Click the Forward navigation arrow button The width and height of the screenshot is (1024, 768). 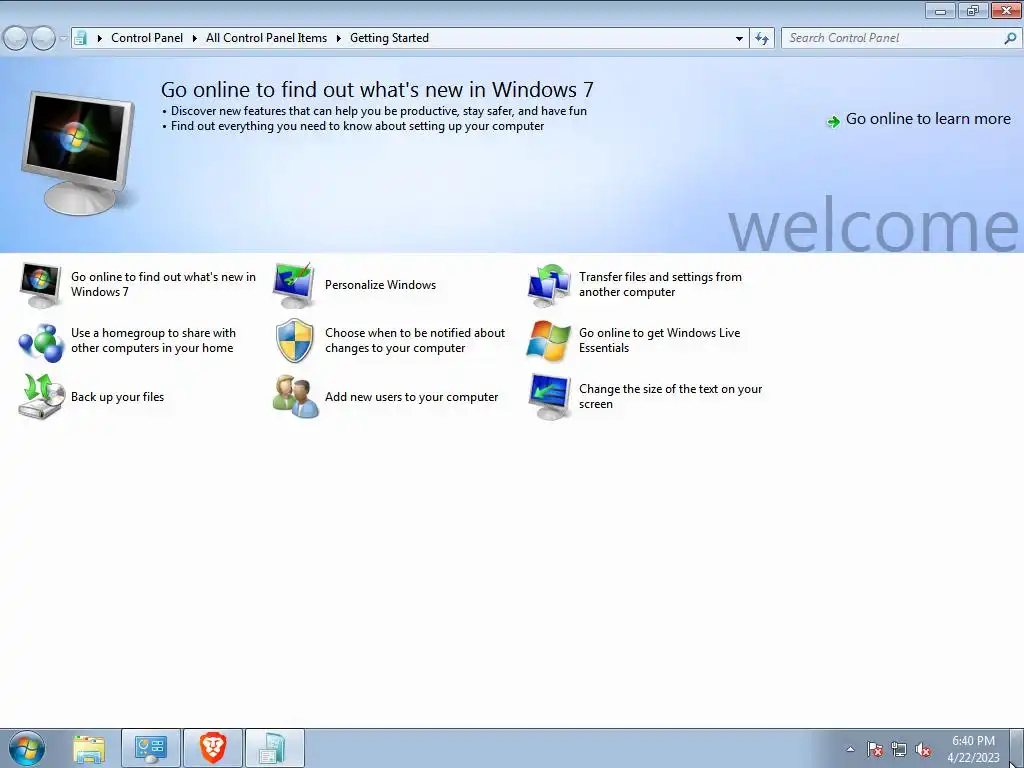tap(43, 39)
